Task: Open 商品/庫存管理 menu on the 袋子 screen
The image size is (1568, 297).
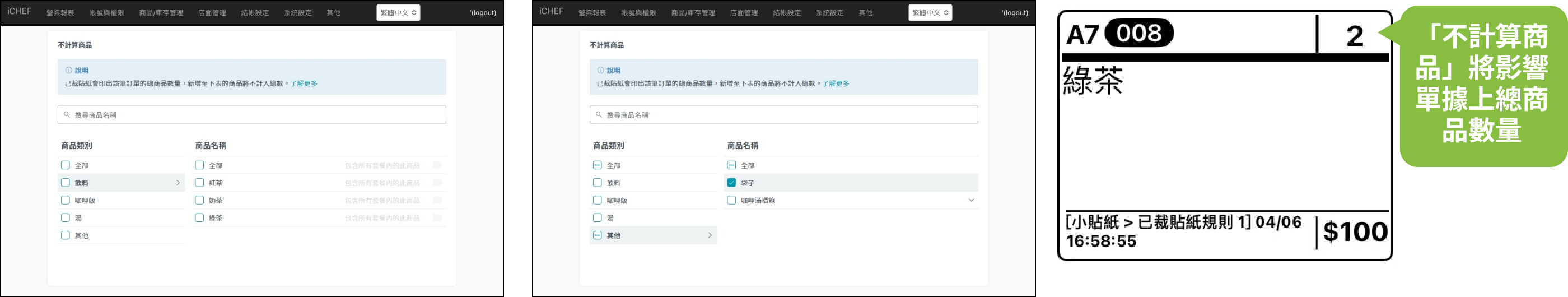Action: click(693, 13)
